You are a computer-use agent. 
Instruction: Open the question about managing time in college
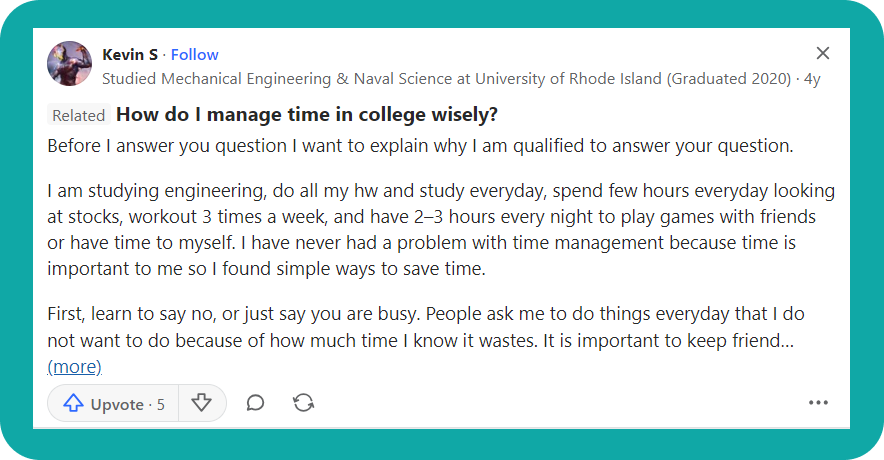307,114
